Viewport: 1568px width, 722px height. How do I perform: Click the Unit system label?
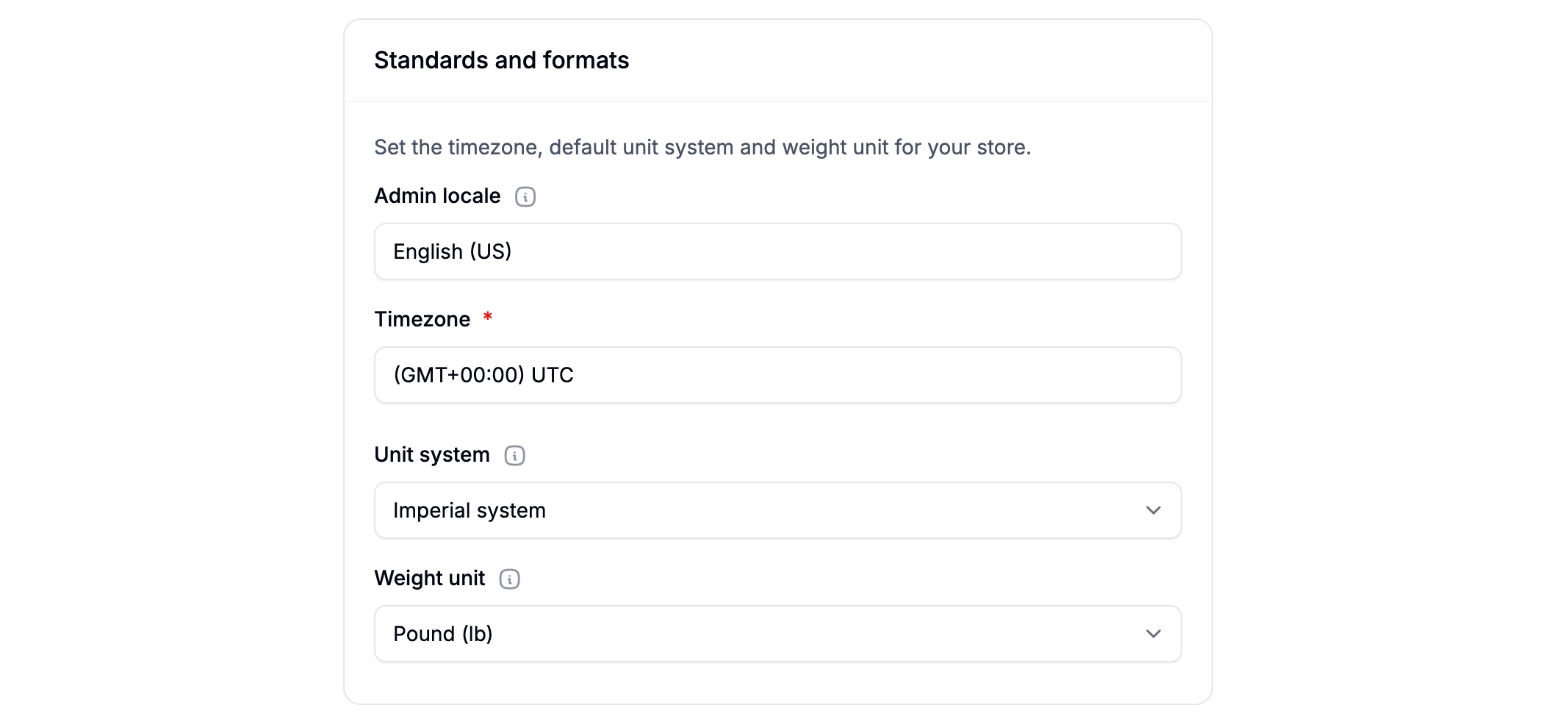click(x=432, y=454)
